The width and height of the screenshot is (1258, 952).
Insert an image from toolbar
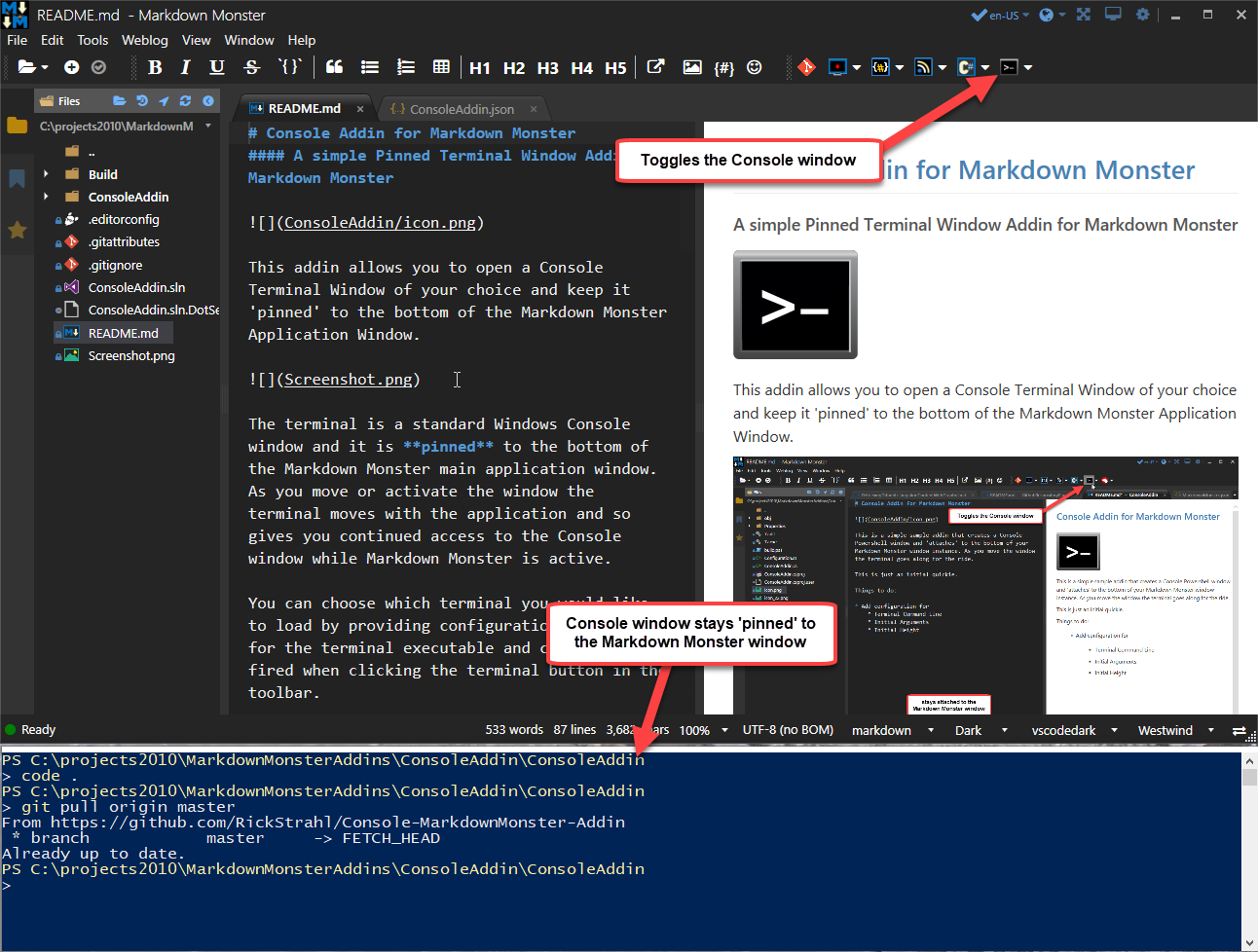click(692, 67)
